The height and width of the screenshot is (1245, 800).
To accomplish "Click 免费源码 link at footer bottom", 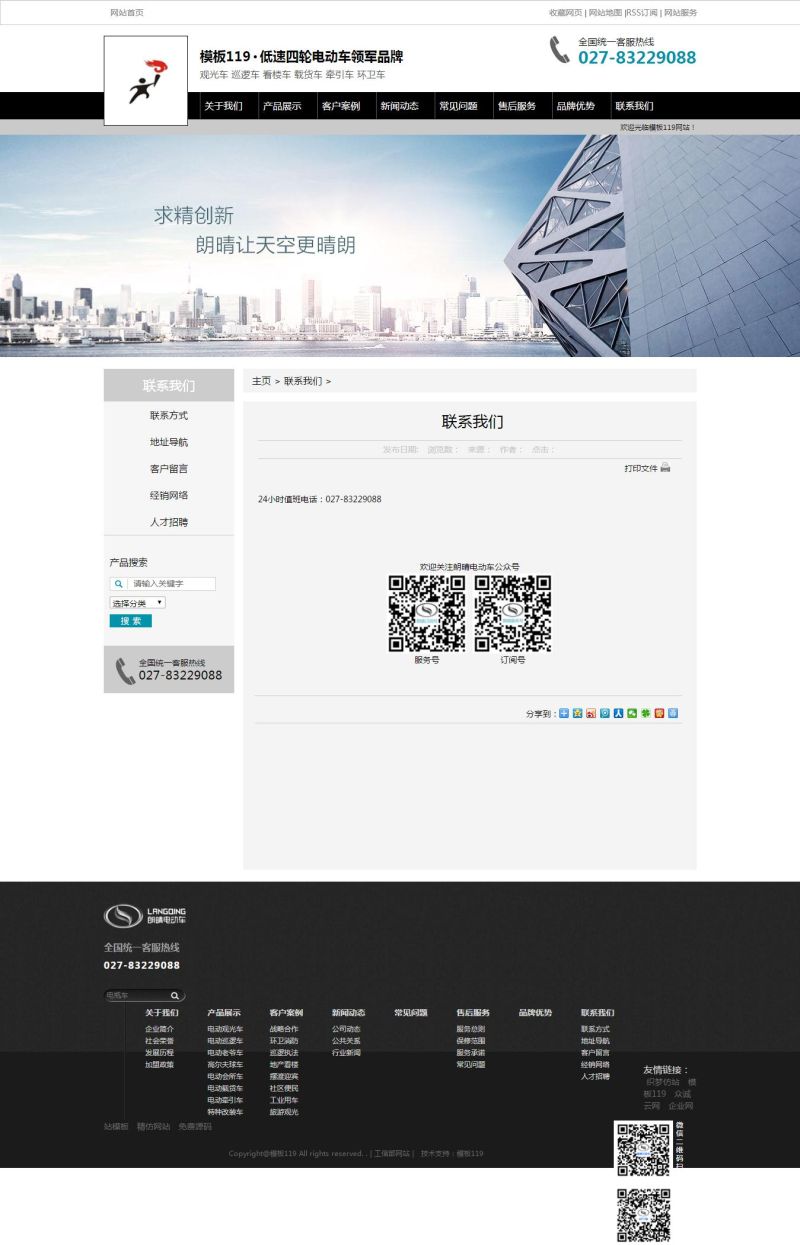I will (195, 1126).
